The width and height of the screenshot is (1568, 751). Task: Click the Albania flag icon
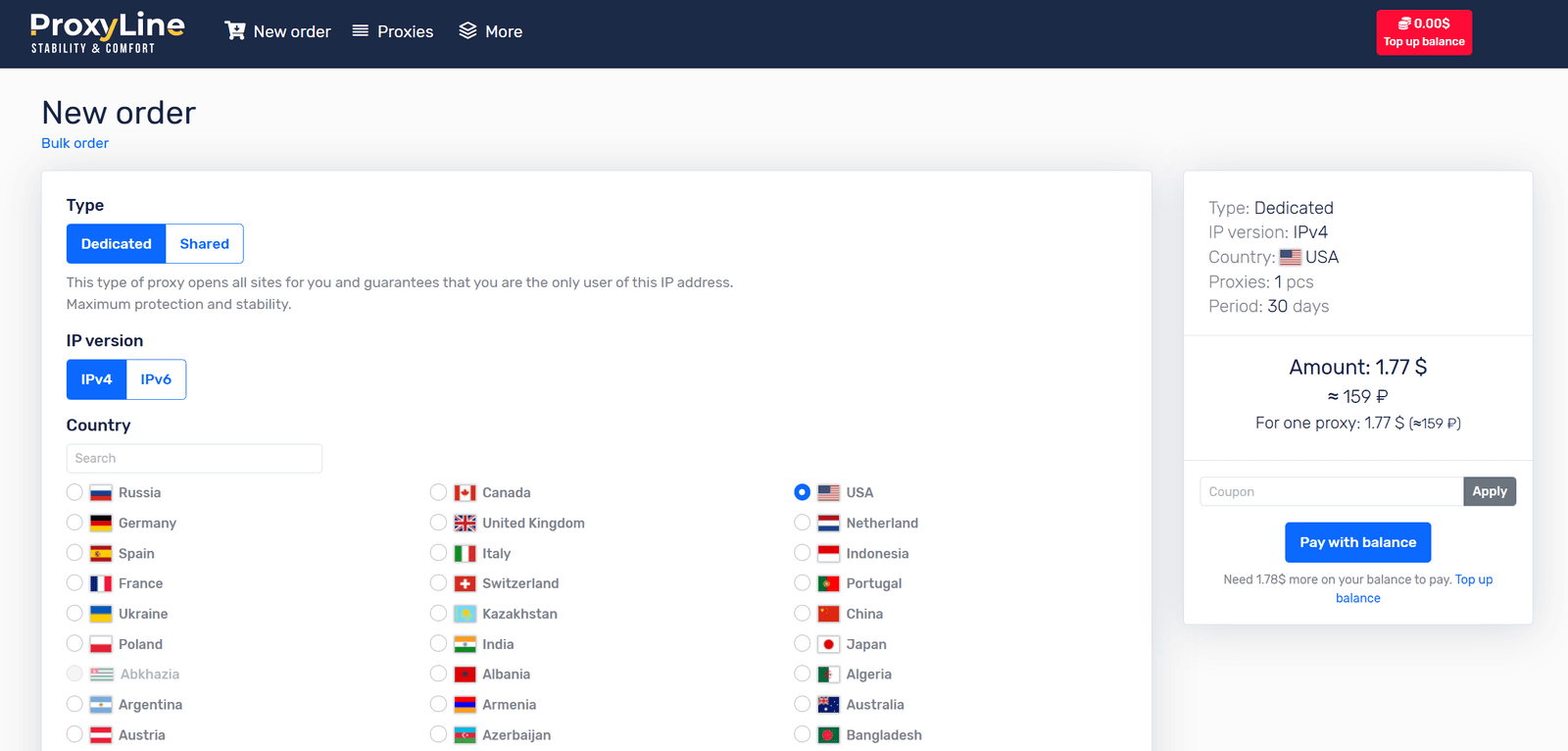tap(465, 675)
